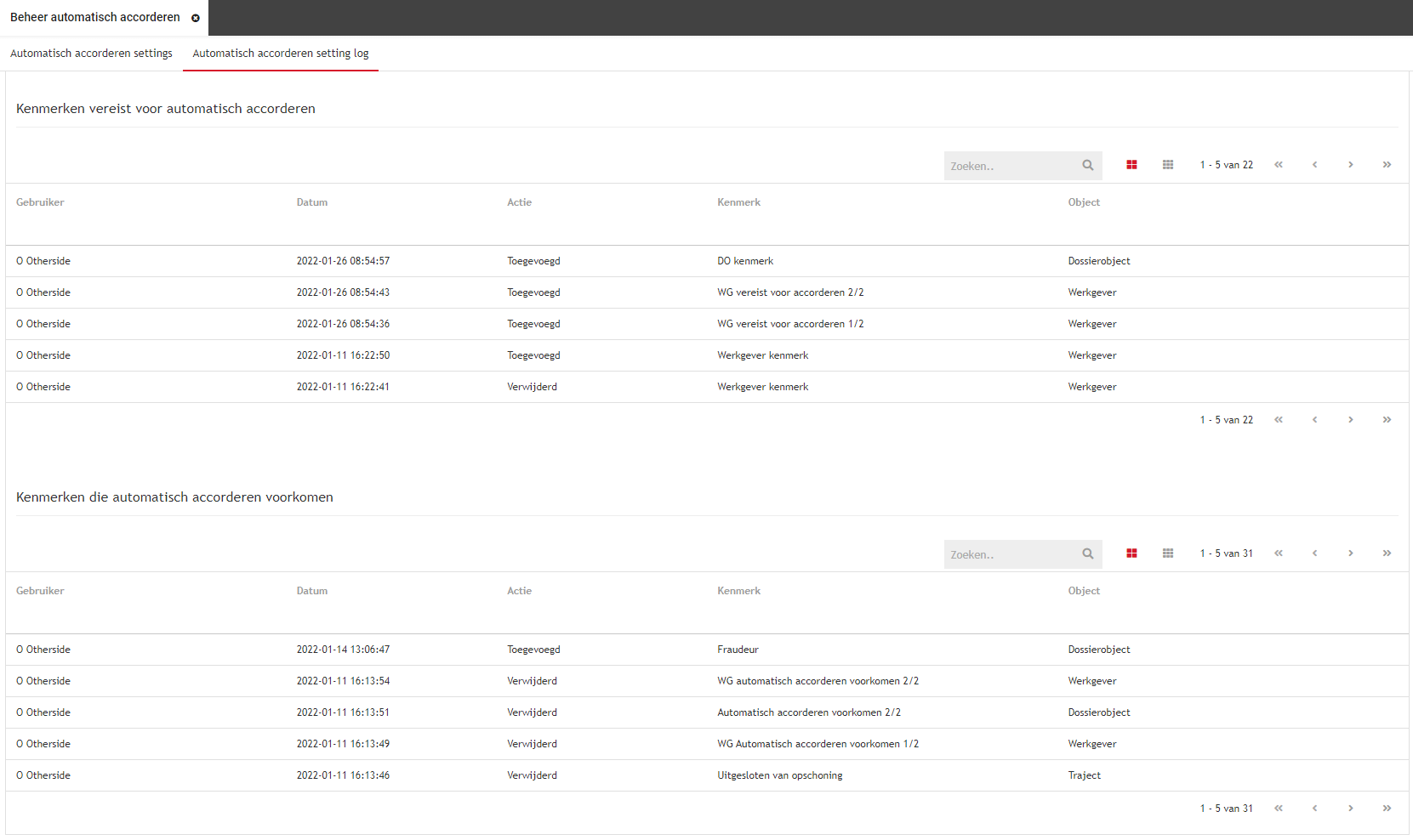The image size is (1413, 840).
Task: Focus the Zoeken field of the bottom table
Action: click(1011, 554)
